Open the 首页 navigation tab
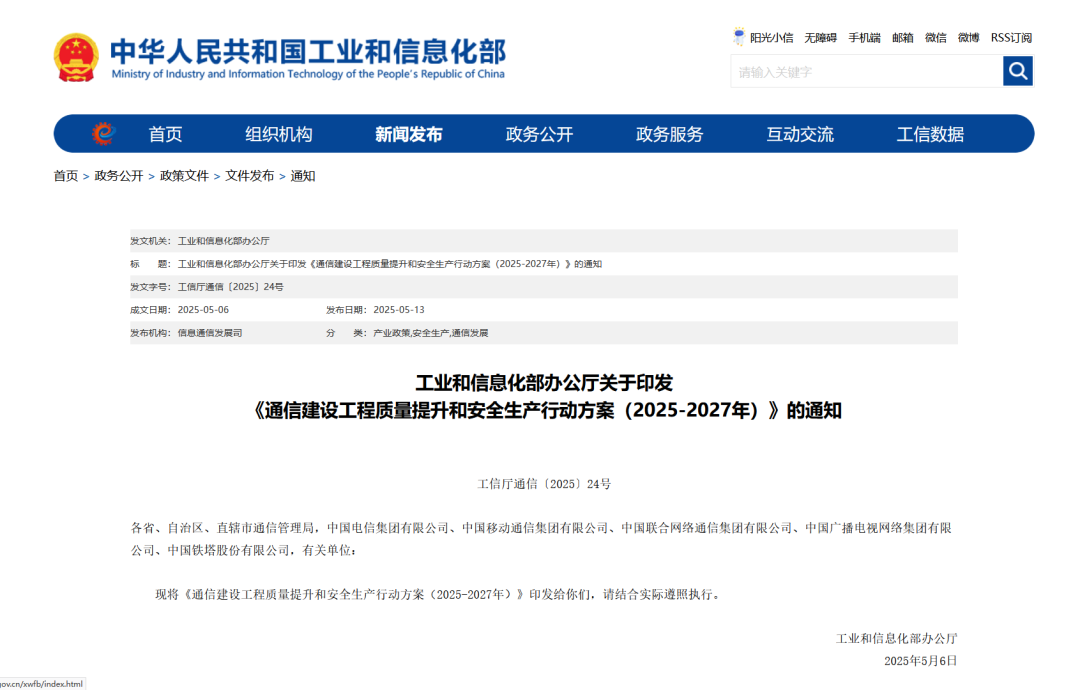 pos(165,134)
